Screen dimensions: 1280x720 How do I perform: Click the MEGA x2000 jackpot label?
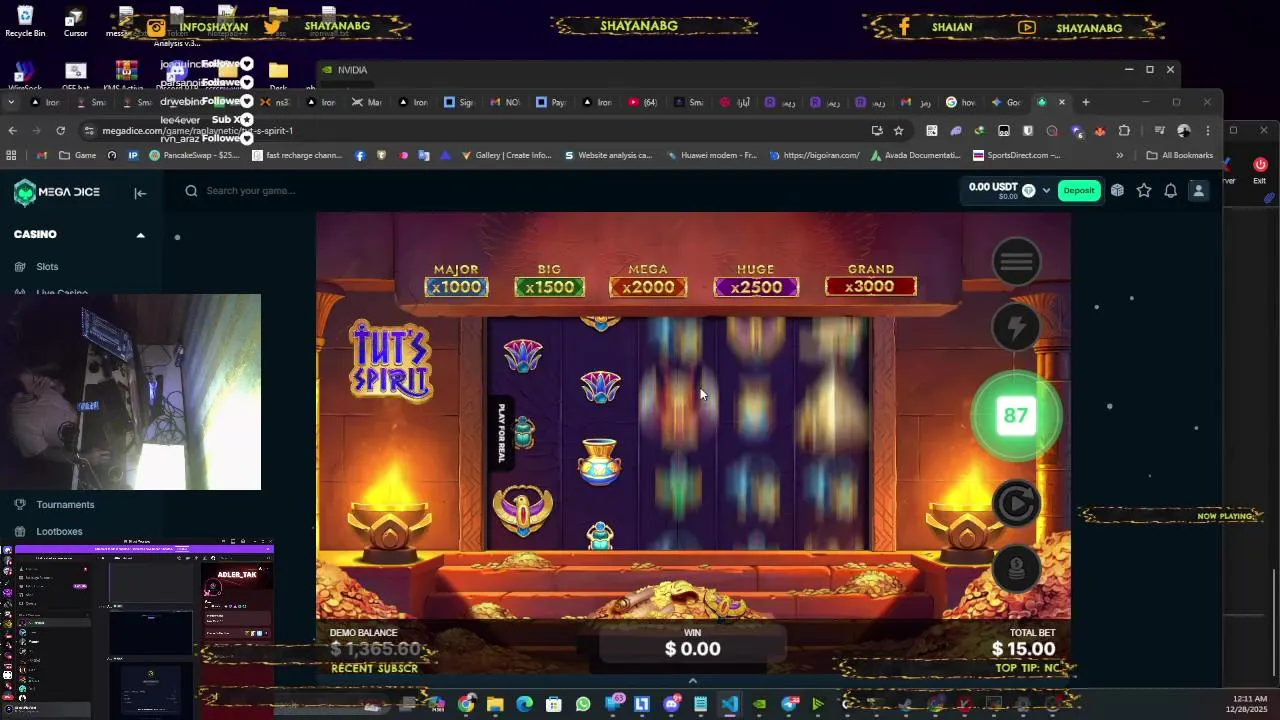(x=648, y=281)
